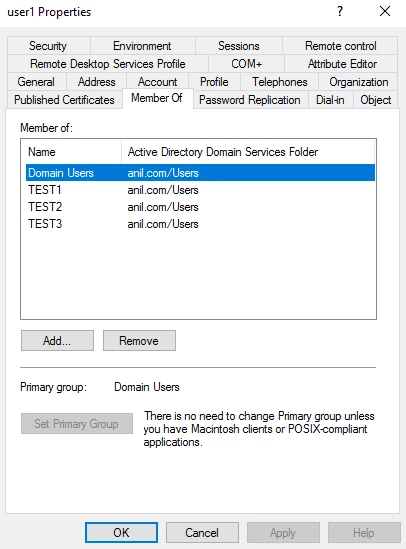Switch to the Security tab

[48, 46]
